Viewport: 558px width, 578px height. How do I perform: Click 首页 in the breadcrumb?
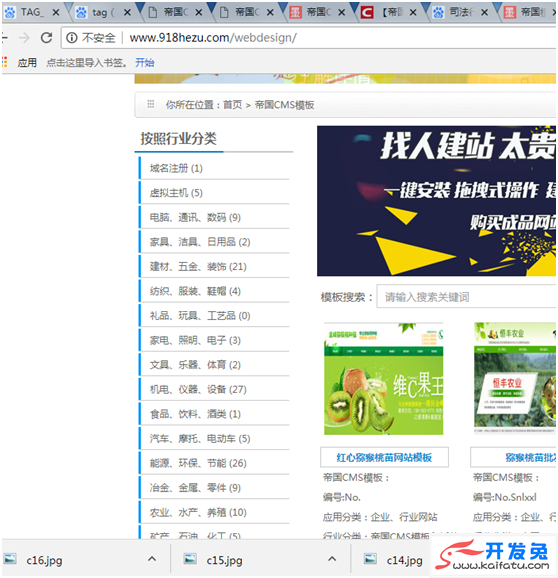[233, 105]
